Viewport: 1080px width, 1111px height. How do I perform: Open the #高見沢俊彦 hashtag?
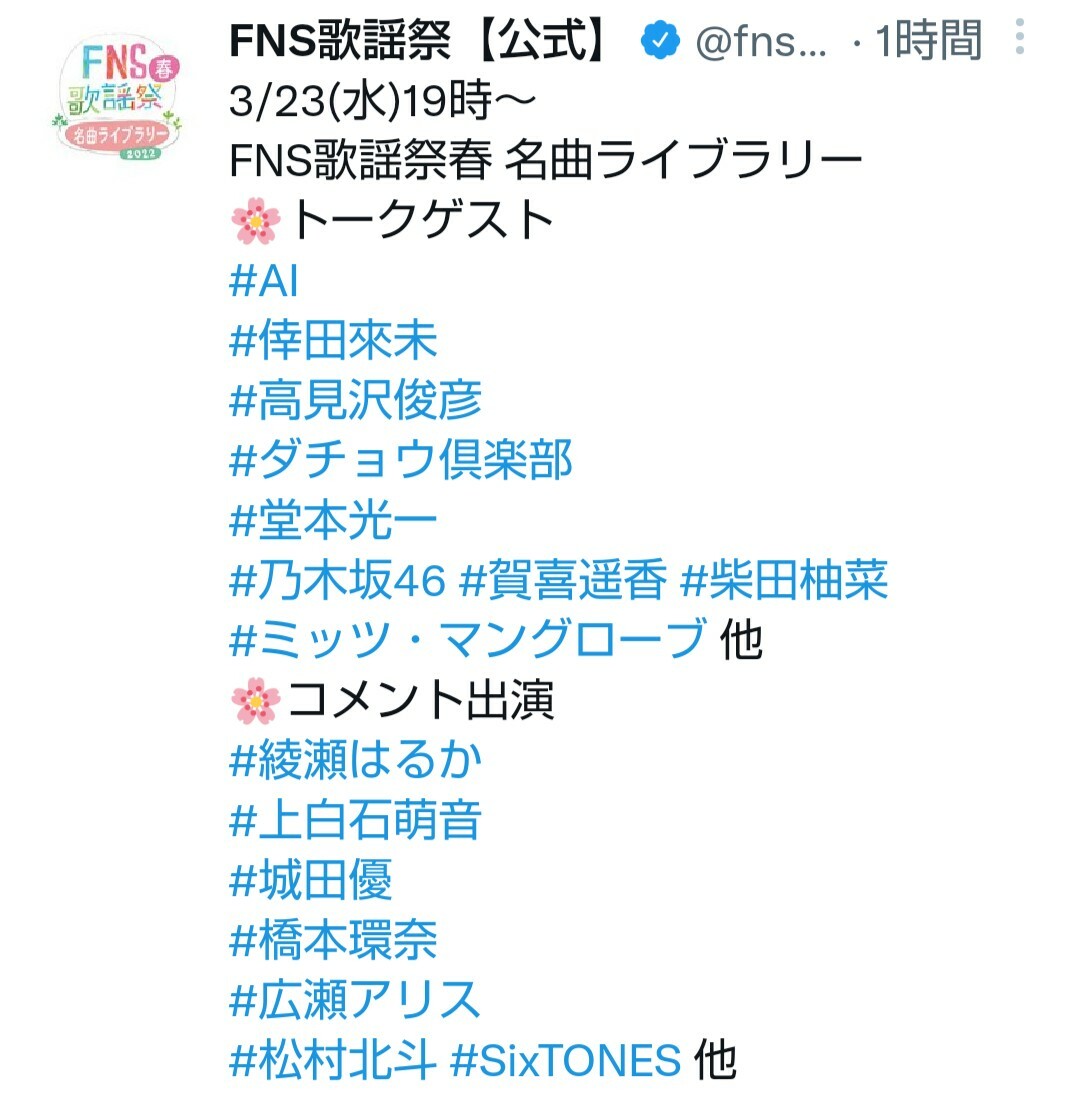(x=356, y=400)
